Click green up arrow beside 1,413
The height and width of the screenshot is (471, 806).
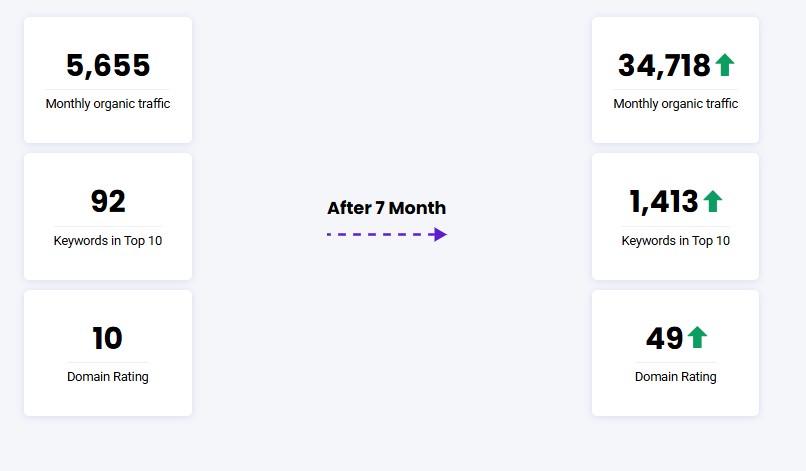pyautogui.click(x=713, y=201)
